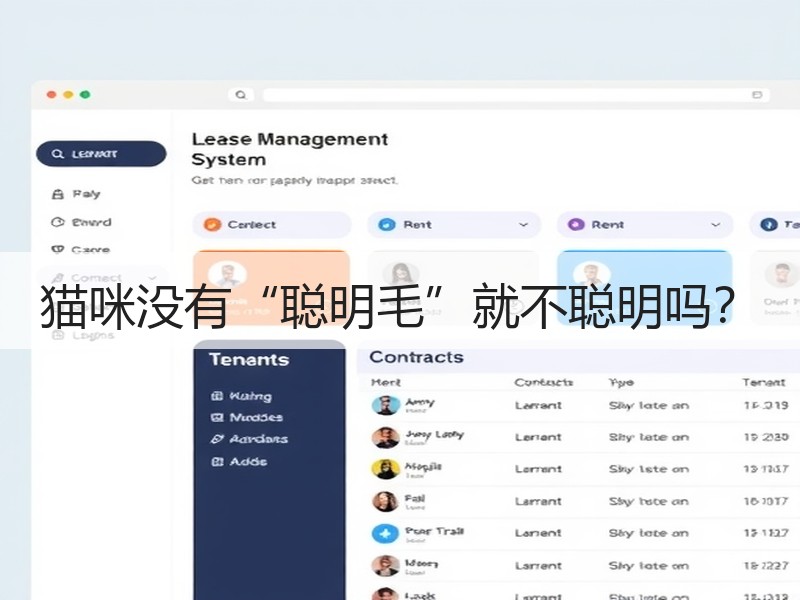
Task: Select Mucdes in the Tenants panel
Action: [x=256, y=417]
